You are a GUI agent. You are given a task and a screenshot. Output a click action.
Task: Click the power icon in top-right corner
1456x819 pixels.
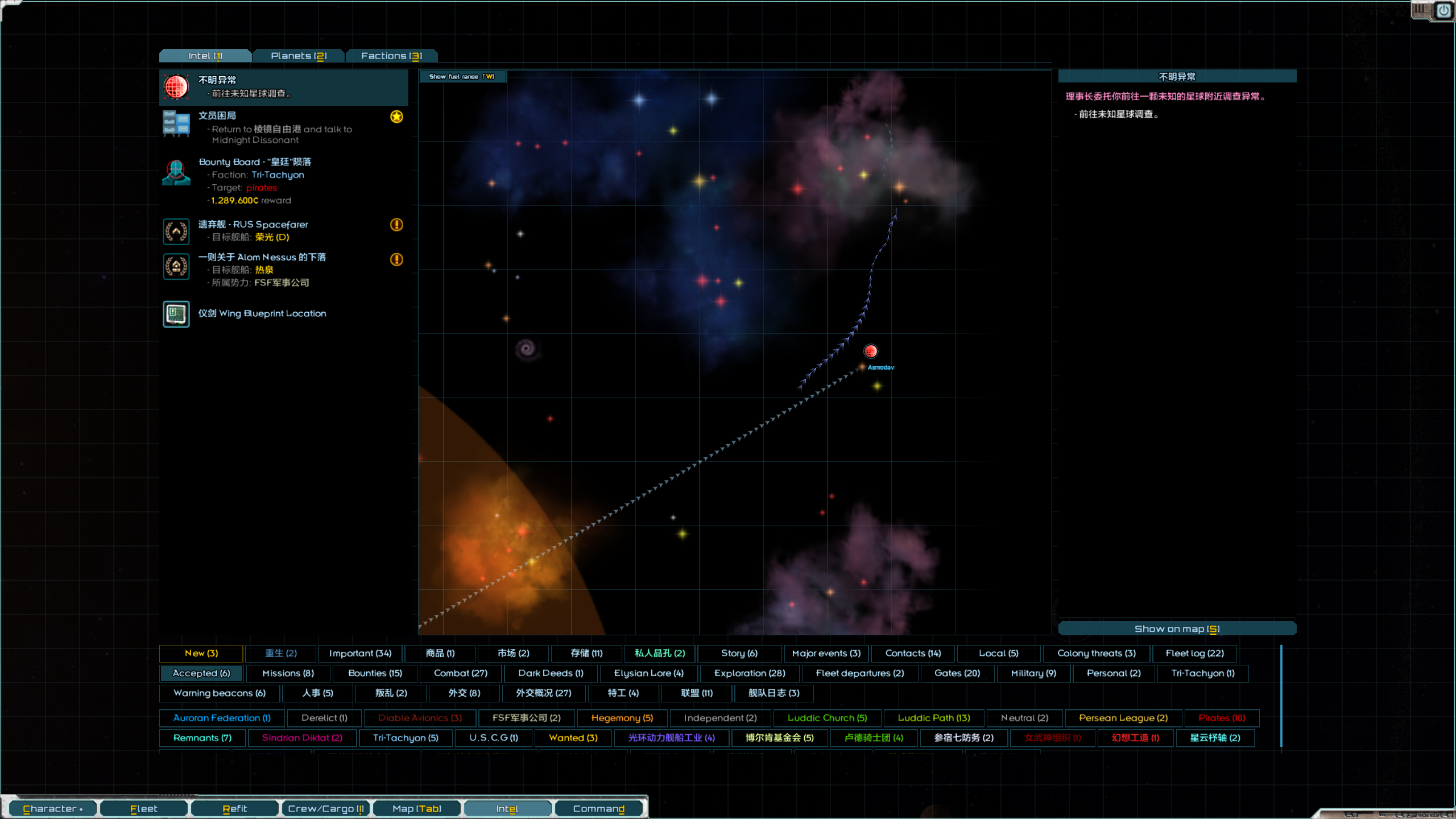(1443, 11)
